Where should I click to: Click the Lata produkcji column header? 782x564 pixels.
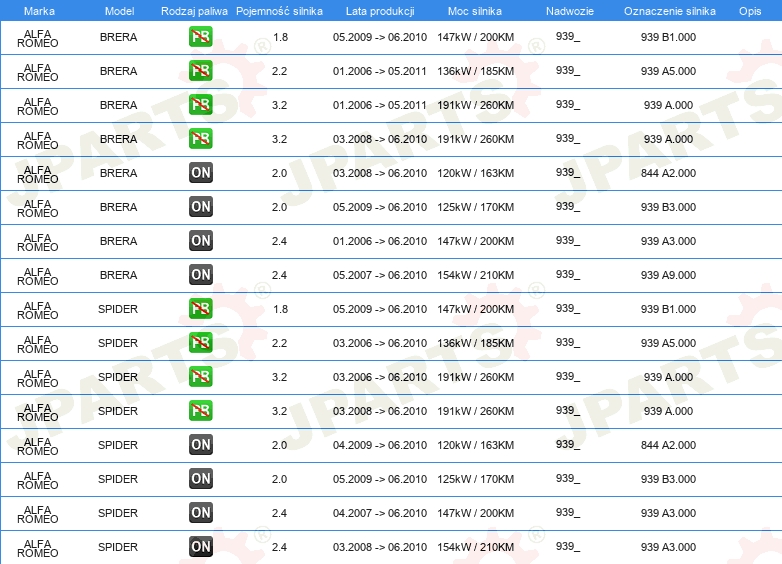coord(380,11)
